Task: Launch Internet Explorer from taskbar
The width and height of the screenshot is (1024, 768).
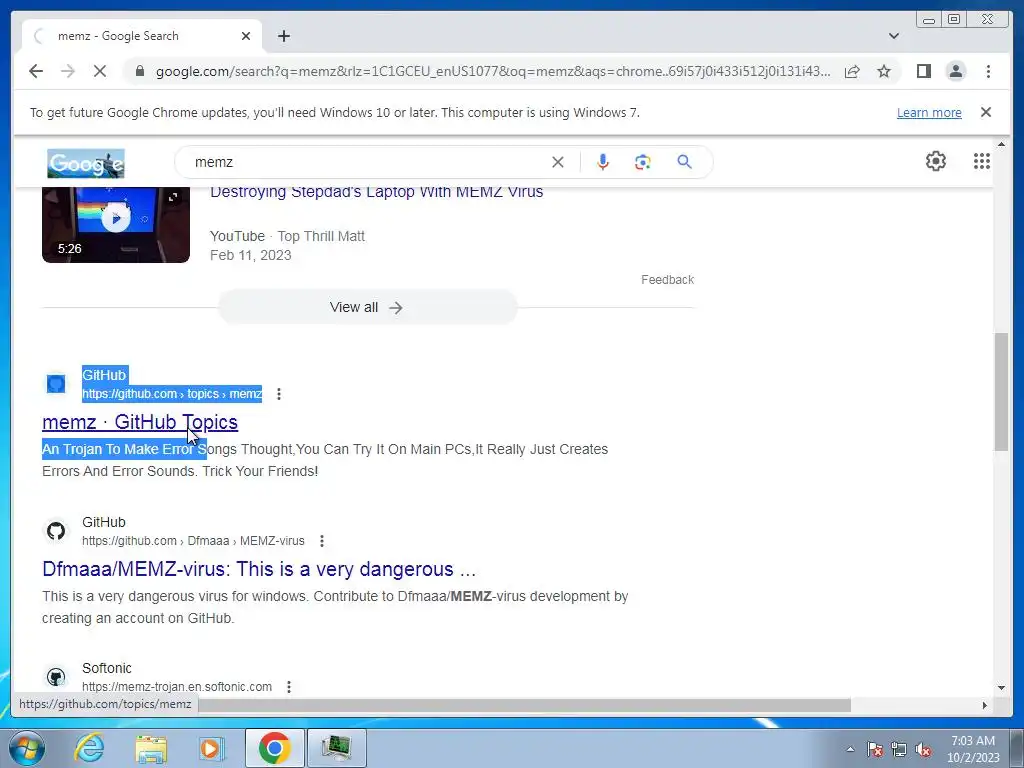Action: [x=89, y=748]
